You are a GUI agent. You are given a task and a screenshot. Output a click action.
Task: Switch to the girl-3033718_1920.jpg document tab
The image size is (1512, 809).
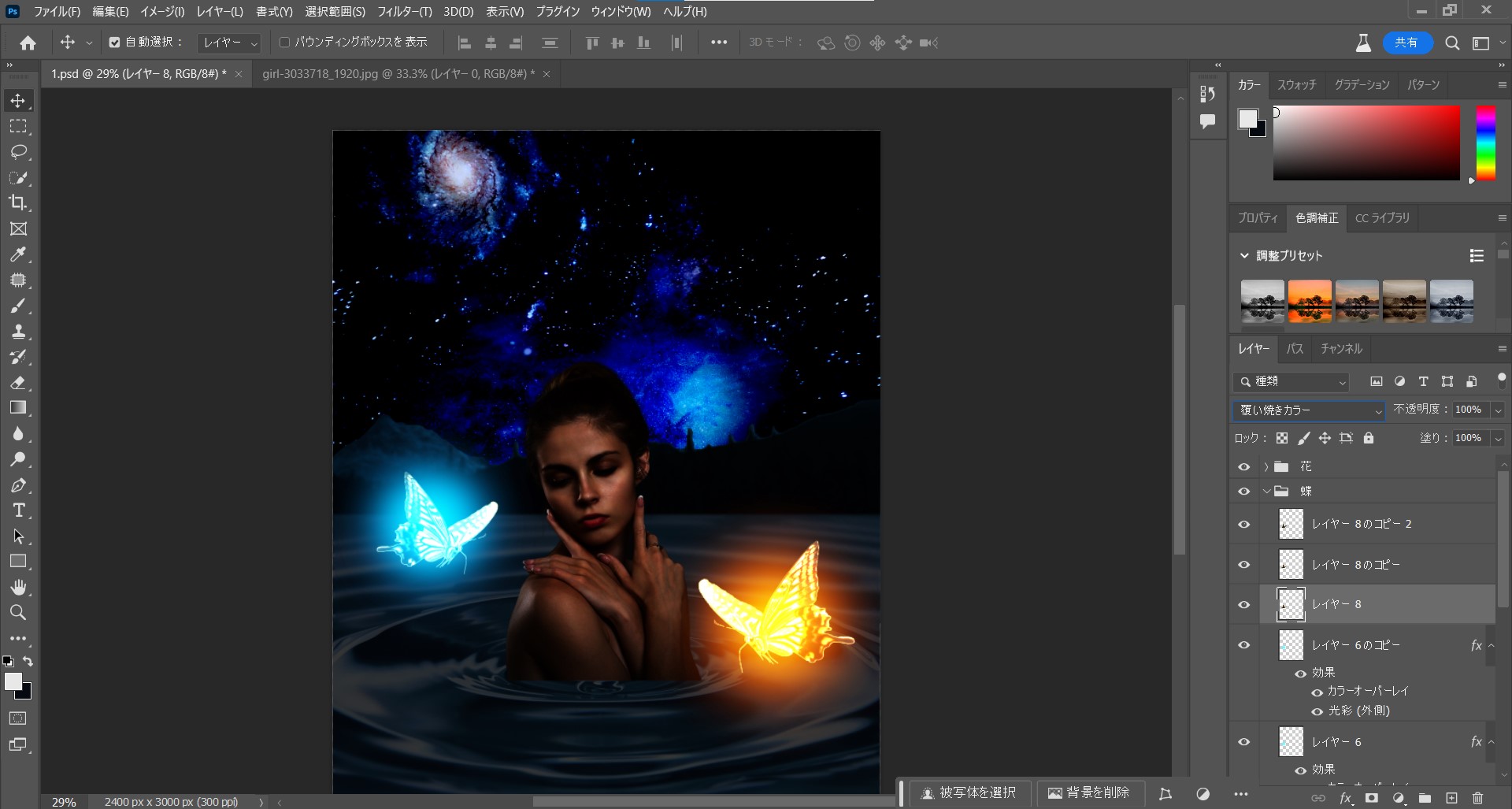pyautogui.click(x=398, y=73)
